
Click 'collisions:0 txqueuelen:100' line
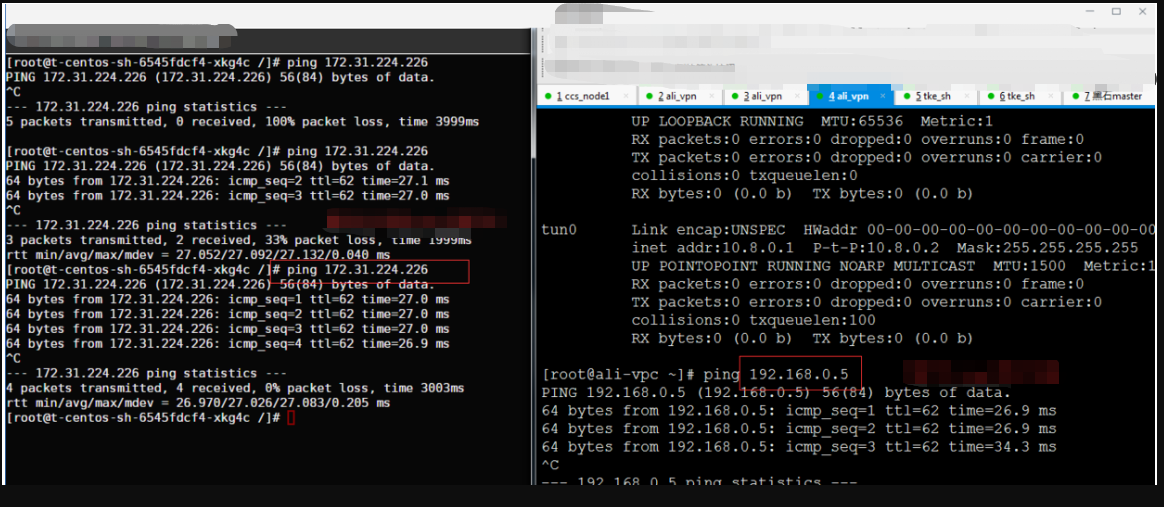click(x=753, y=320)
